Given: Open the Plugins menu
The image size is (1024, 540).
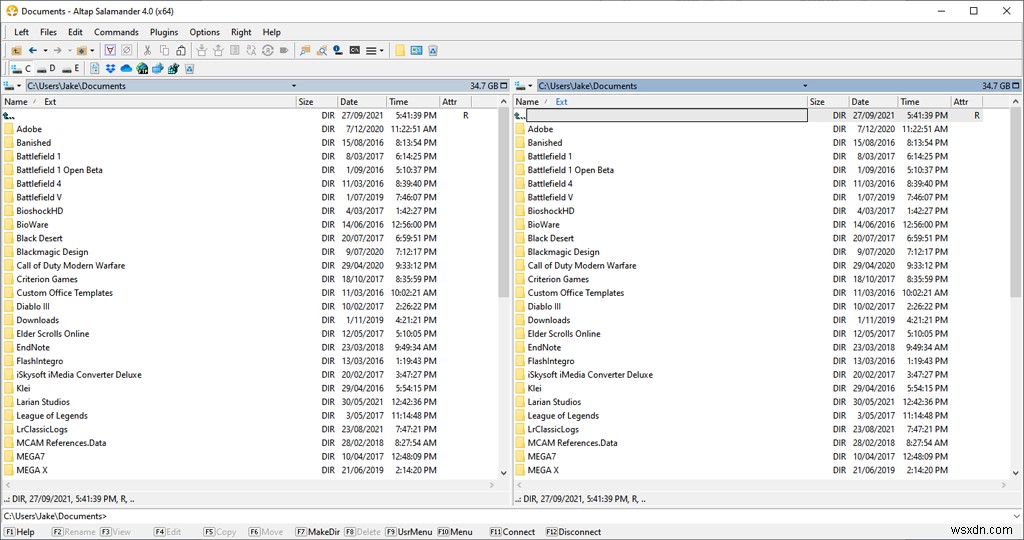Looking at the screenshot, I should pyautogui.click(x=164, y=32).
